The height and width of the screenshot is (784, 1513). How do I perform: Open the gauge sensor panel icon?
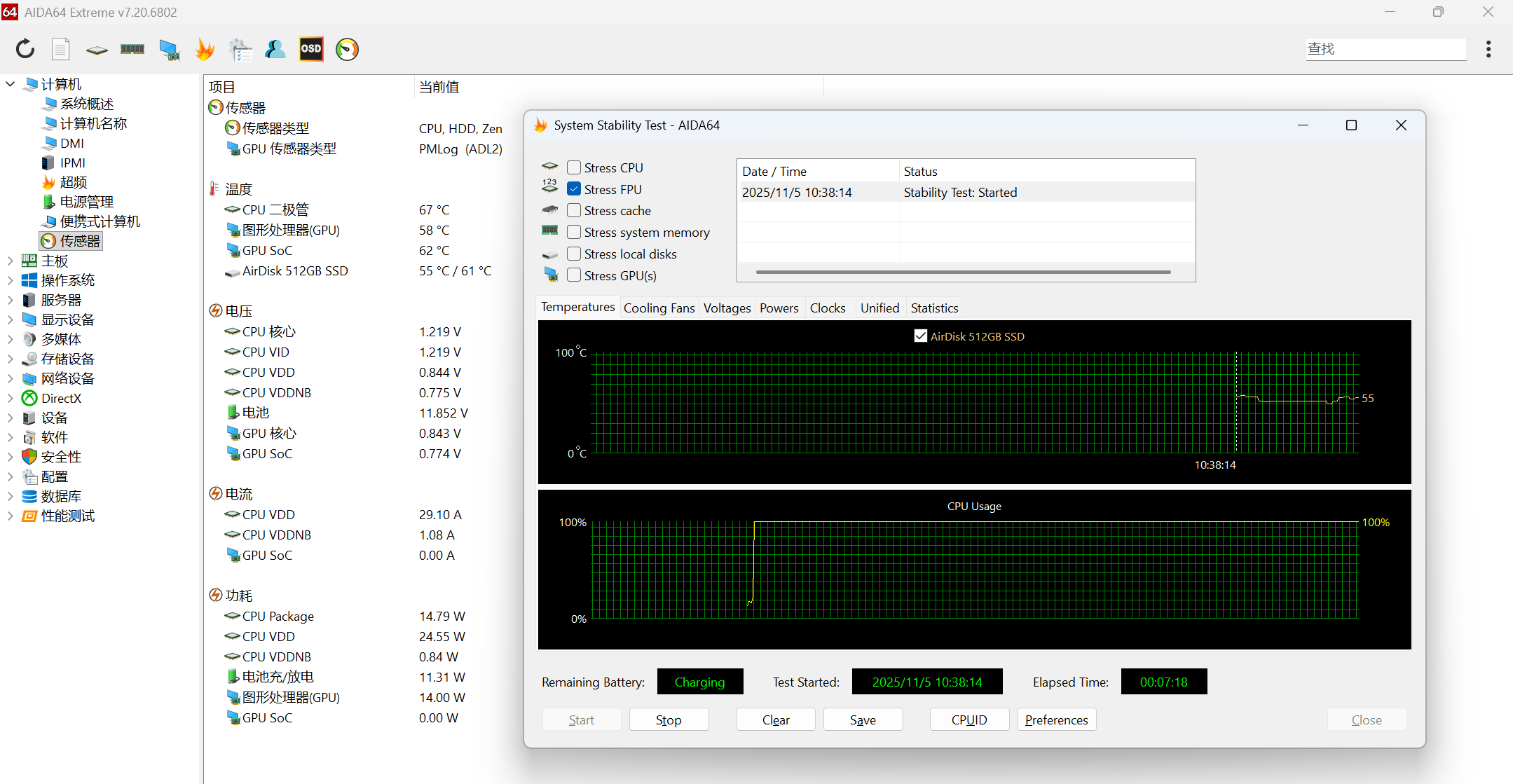point(347,49)
